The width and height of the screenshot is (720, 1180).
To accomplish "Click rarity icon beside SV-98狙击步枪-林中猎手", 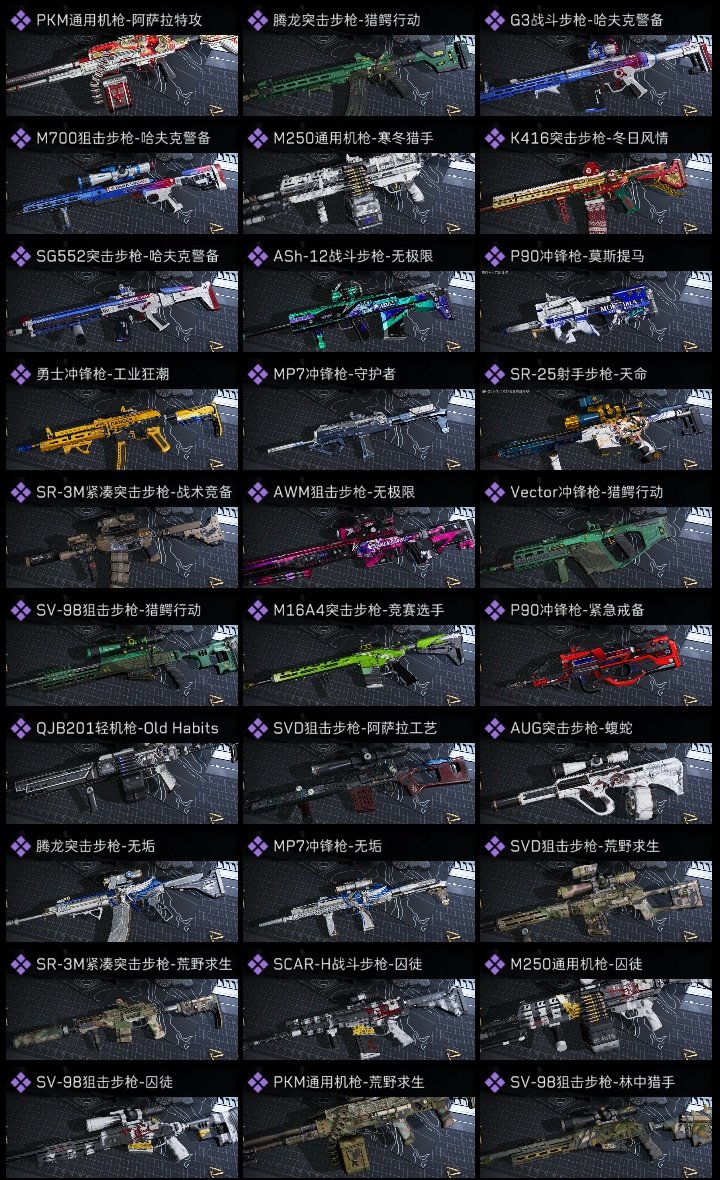I will [494, 1082].
